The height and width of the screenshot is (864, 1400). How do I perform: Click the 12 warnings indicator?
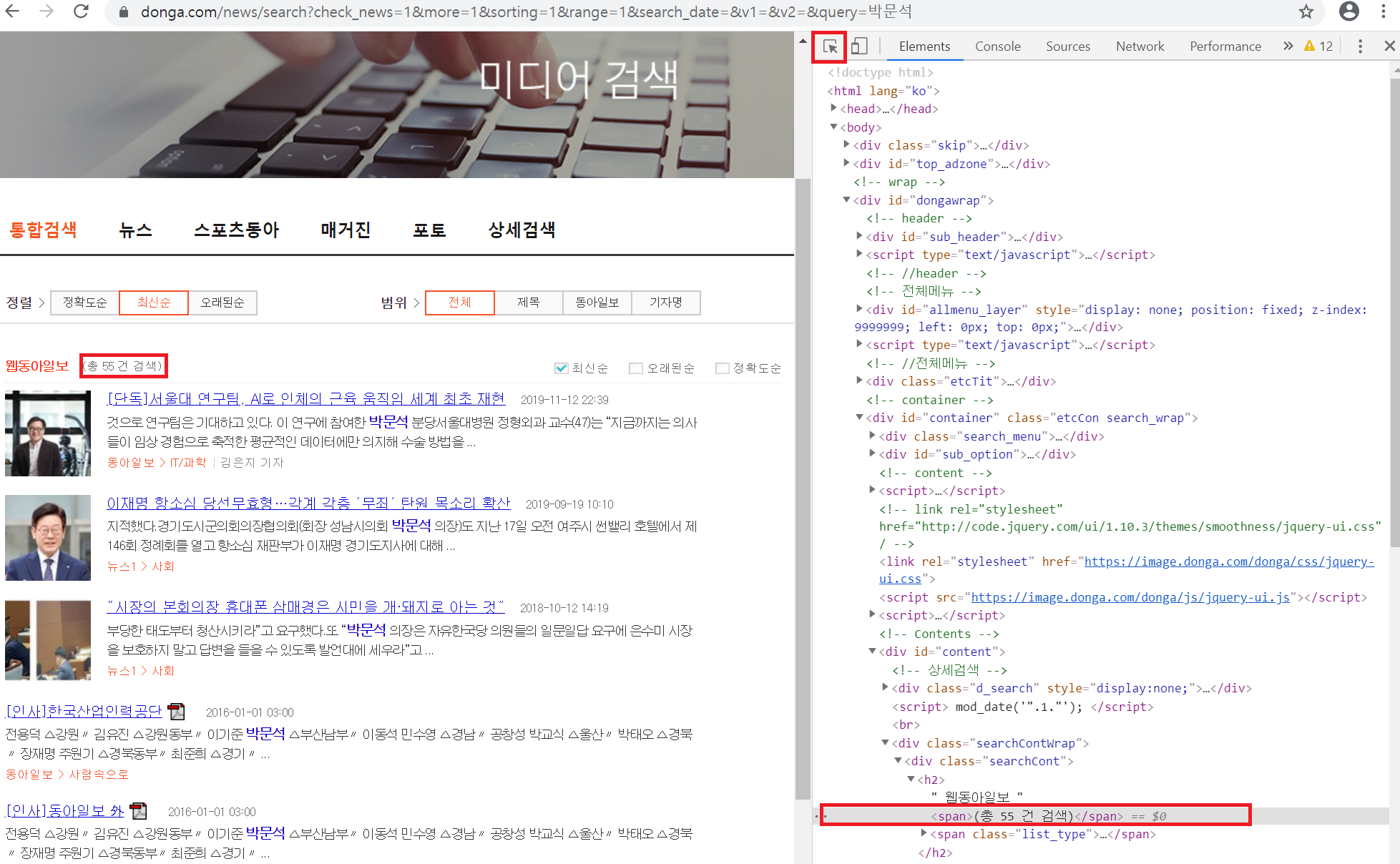[x=1318, y=46]
